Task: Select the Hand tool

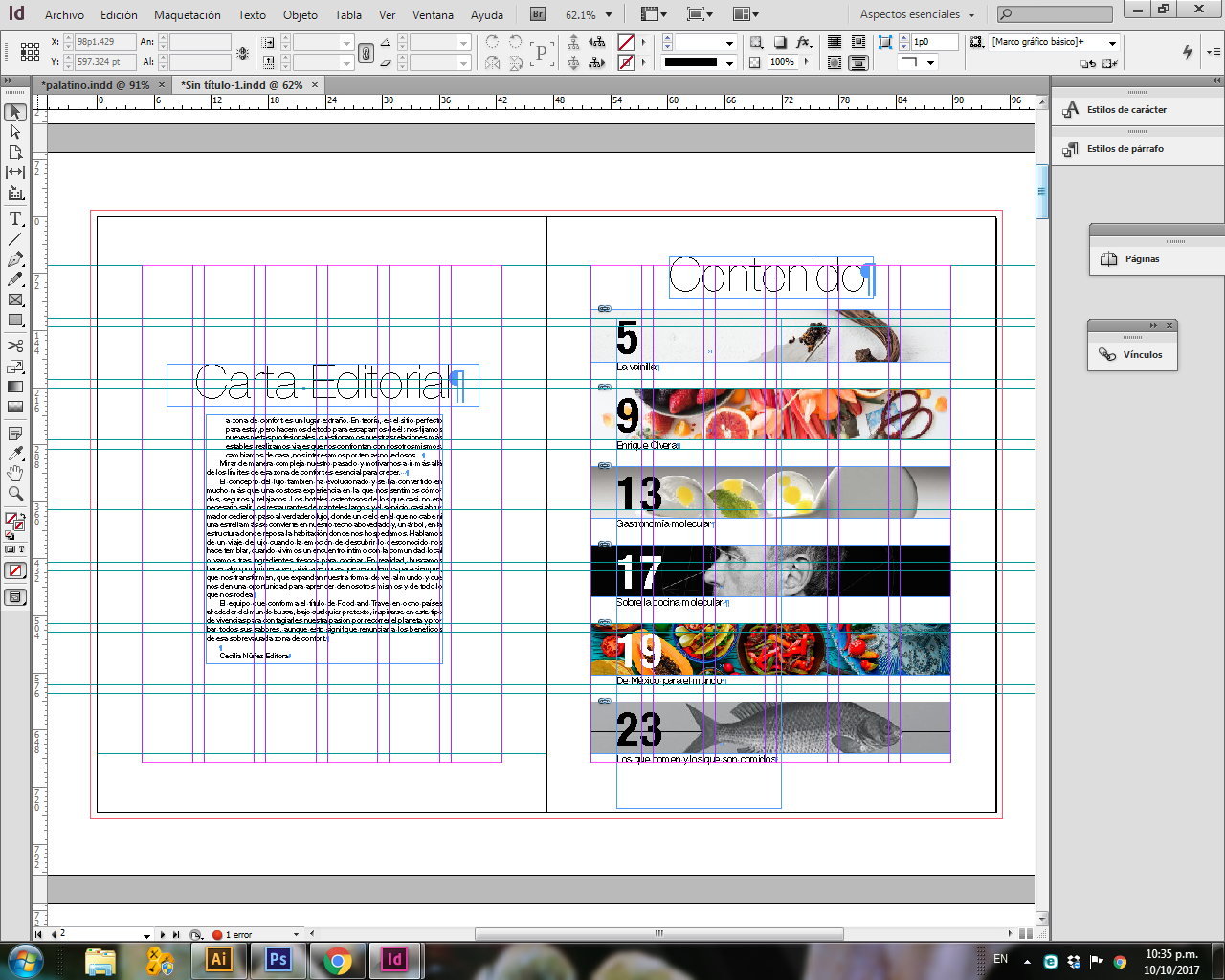Action: [15, 473]
